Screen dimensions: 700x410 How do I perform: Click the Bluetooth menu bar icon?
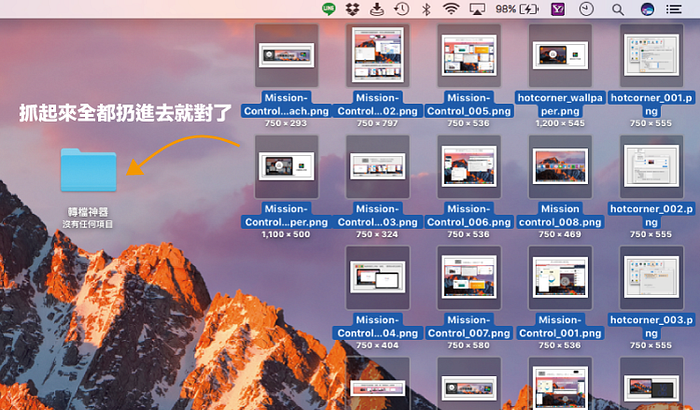tap(426, 9)
